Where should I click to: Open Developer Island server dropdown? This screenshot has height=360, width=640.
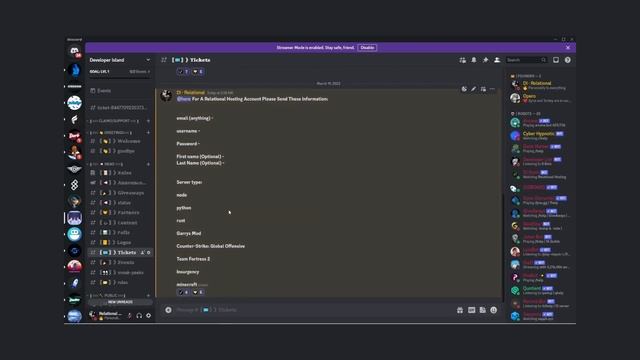120,60
